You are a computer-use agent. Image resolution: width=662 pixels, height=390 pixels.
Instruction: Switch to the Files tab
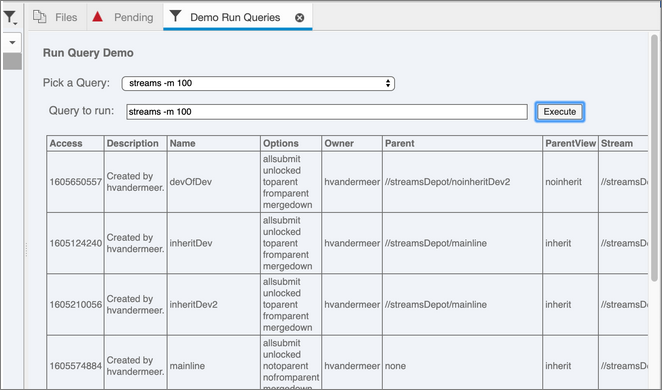pyautogui.click(x=57, y=17)
